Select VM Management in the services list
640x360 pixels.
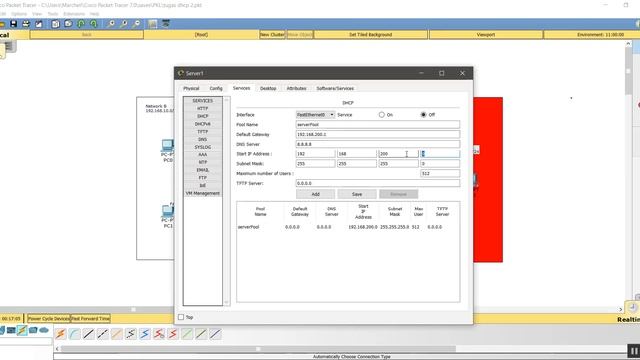pyautogui.click(x=202, y=193)
